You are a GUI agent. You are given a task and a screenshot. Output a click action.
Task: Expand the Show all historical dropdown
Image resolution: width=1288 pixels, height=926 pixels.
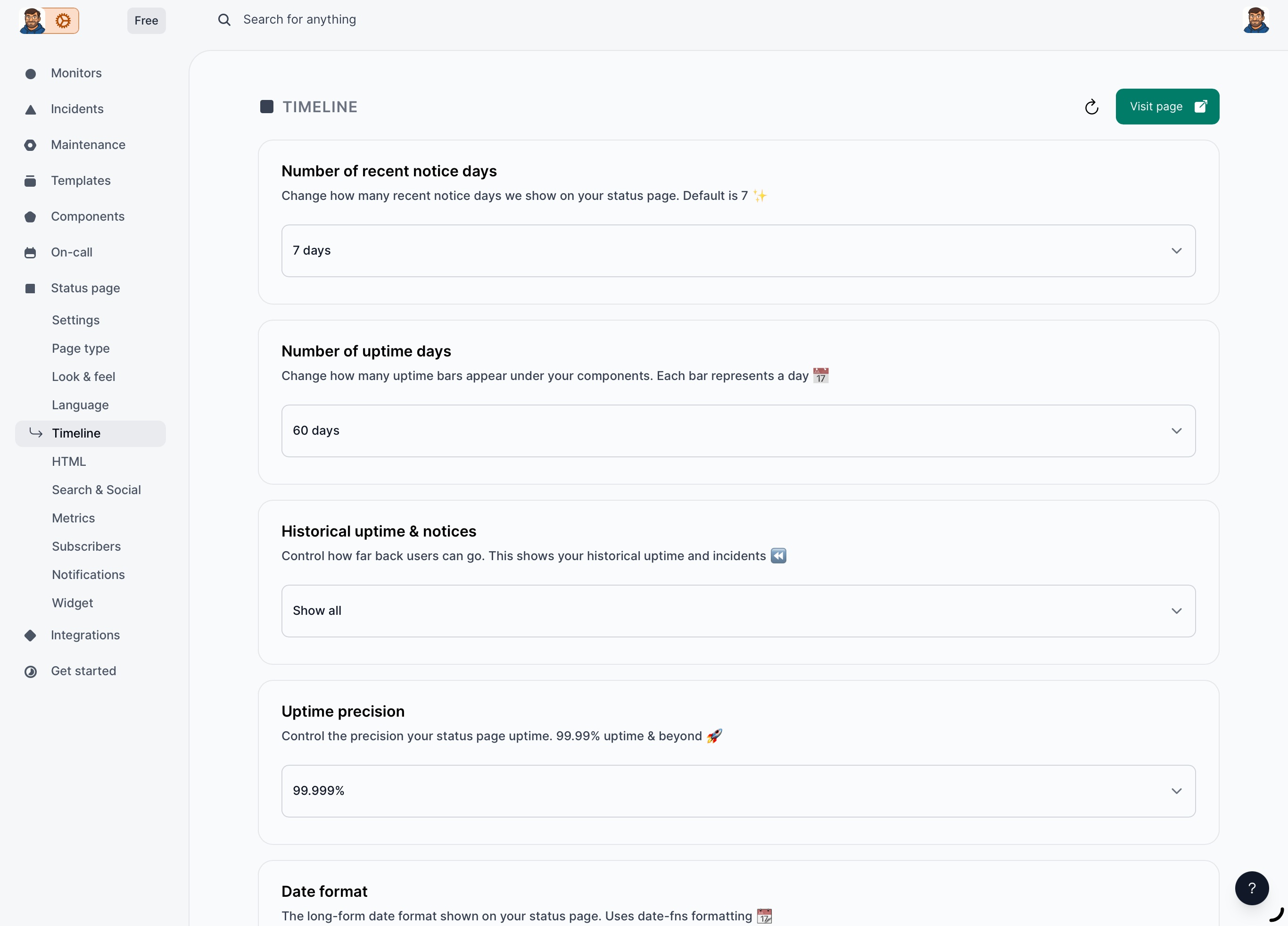coord(738,611)
